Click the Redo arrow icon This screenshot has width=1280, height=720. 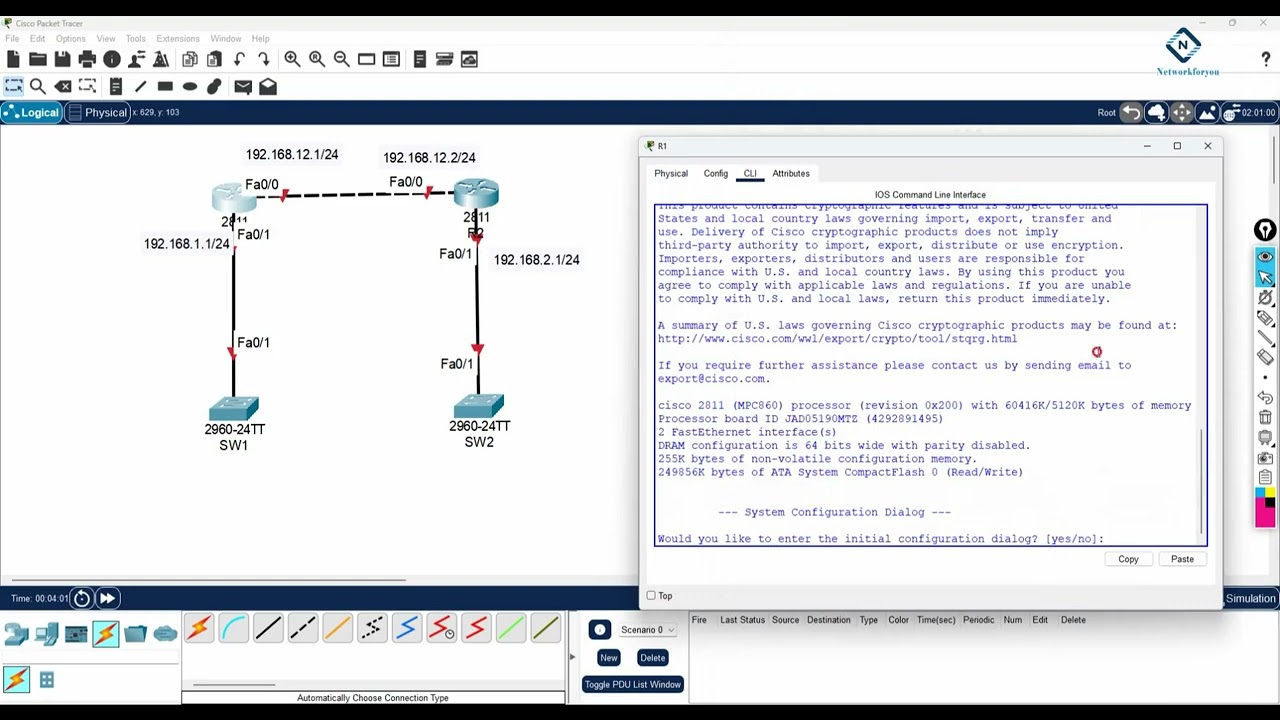(x=264, y=60)
